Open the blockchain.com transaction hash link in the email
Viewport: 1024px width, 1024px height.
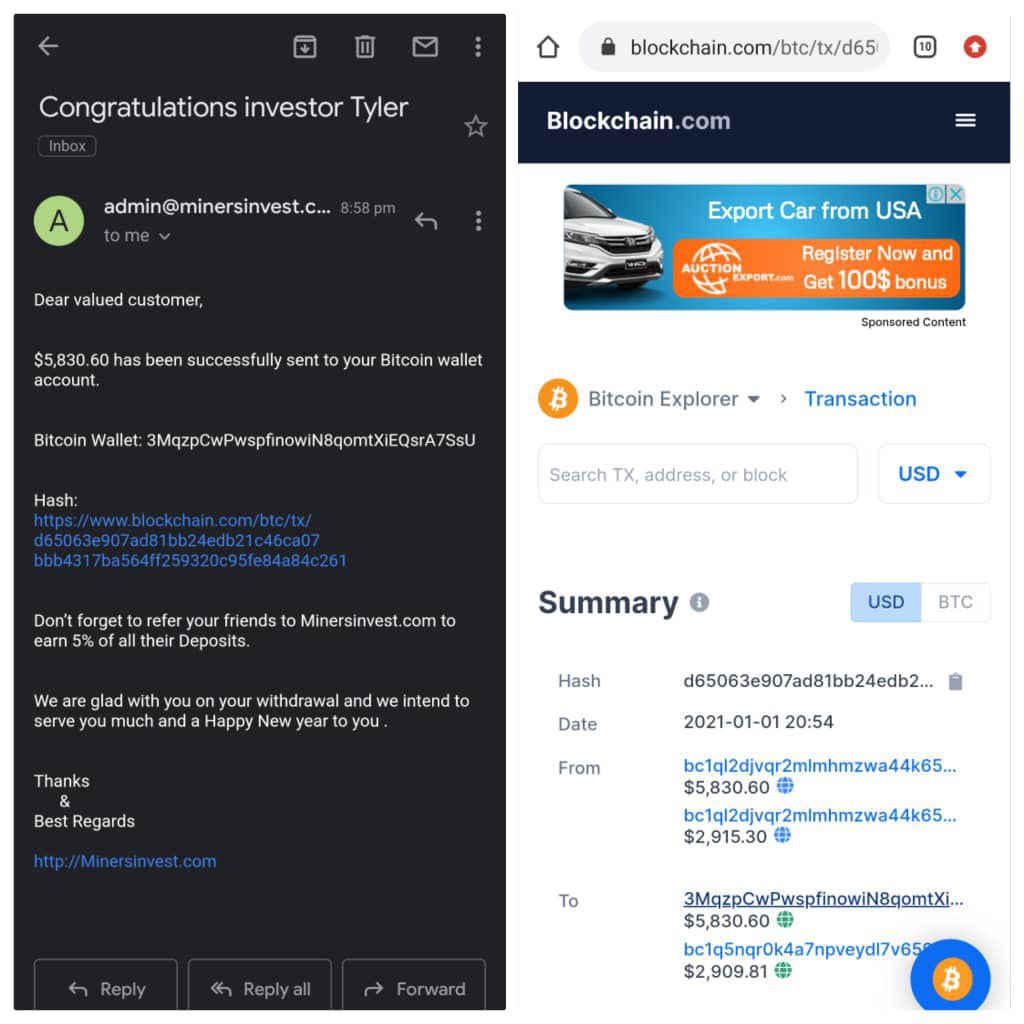pos(190,540)
